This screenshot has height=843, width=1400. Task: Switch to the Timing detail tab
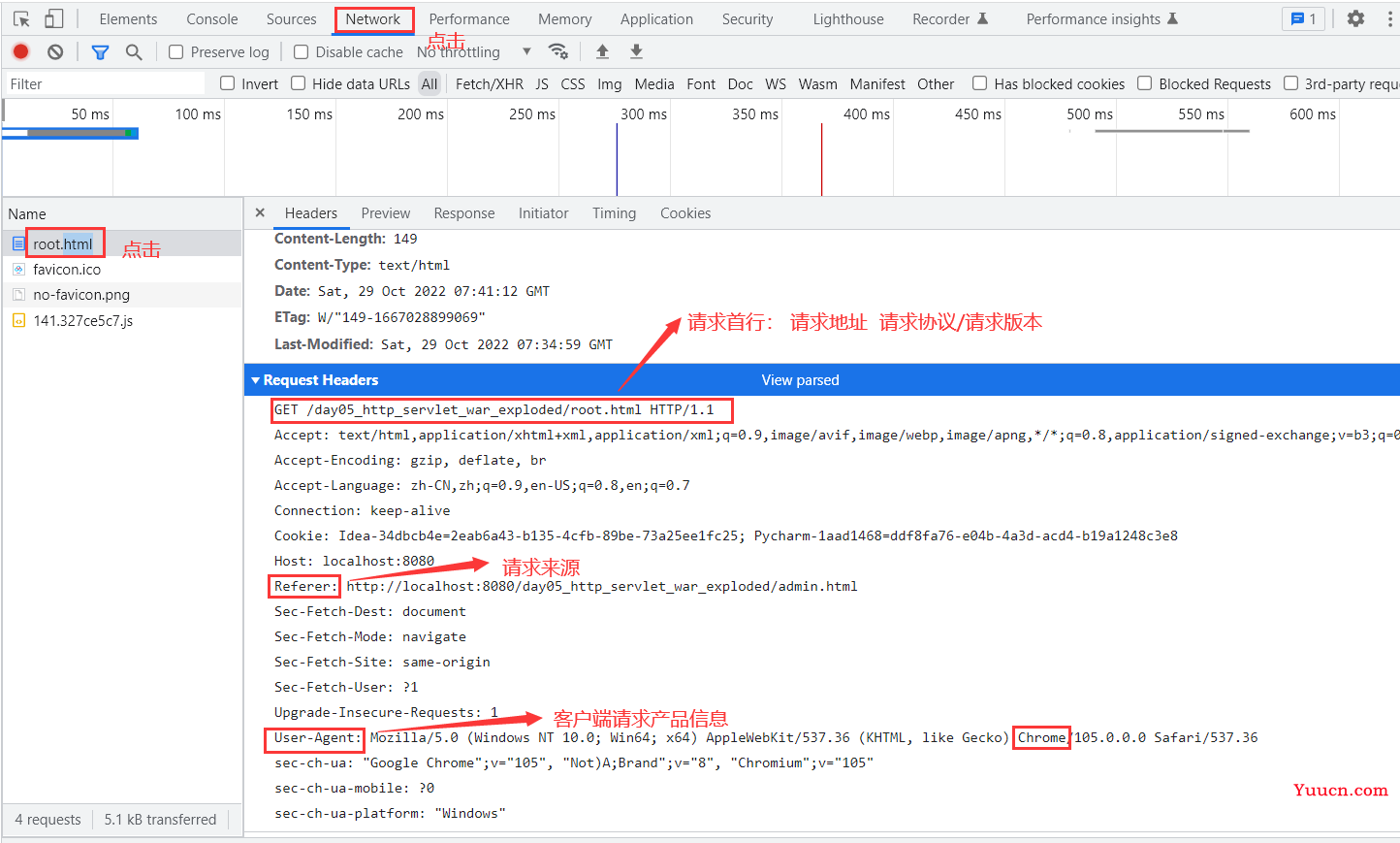[615, 212]
